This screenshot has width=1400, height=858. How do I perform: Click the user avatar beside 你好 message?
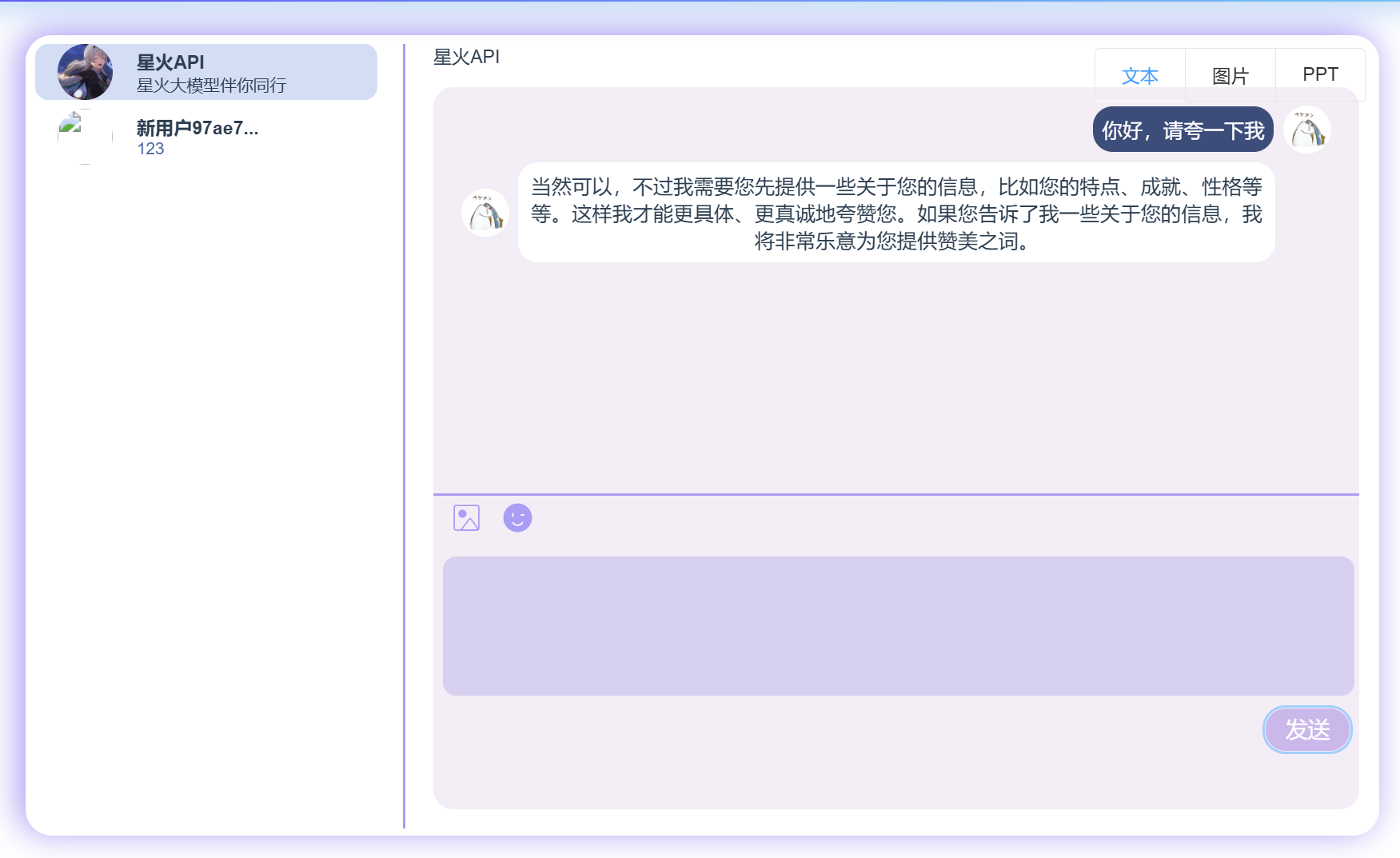click(1307, 130)
